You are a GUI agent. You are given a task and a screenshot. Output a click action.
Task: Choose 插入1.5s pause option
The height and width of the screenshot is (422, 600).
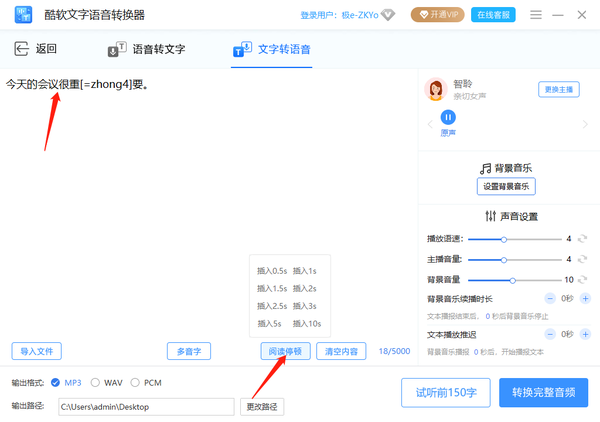pyautogui.click(x=272, y=288)
